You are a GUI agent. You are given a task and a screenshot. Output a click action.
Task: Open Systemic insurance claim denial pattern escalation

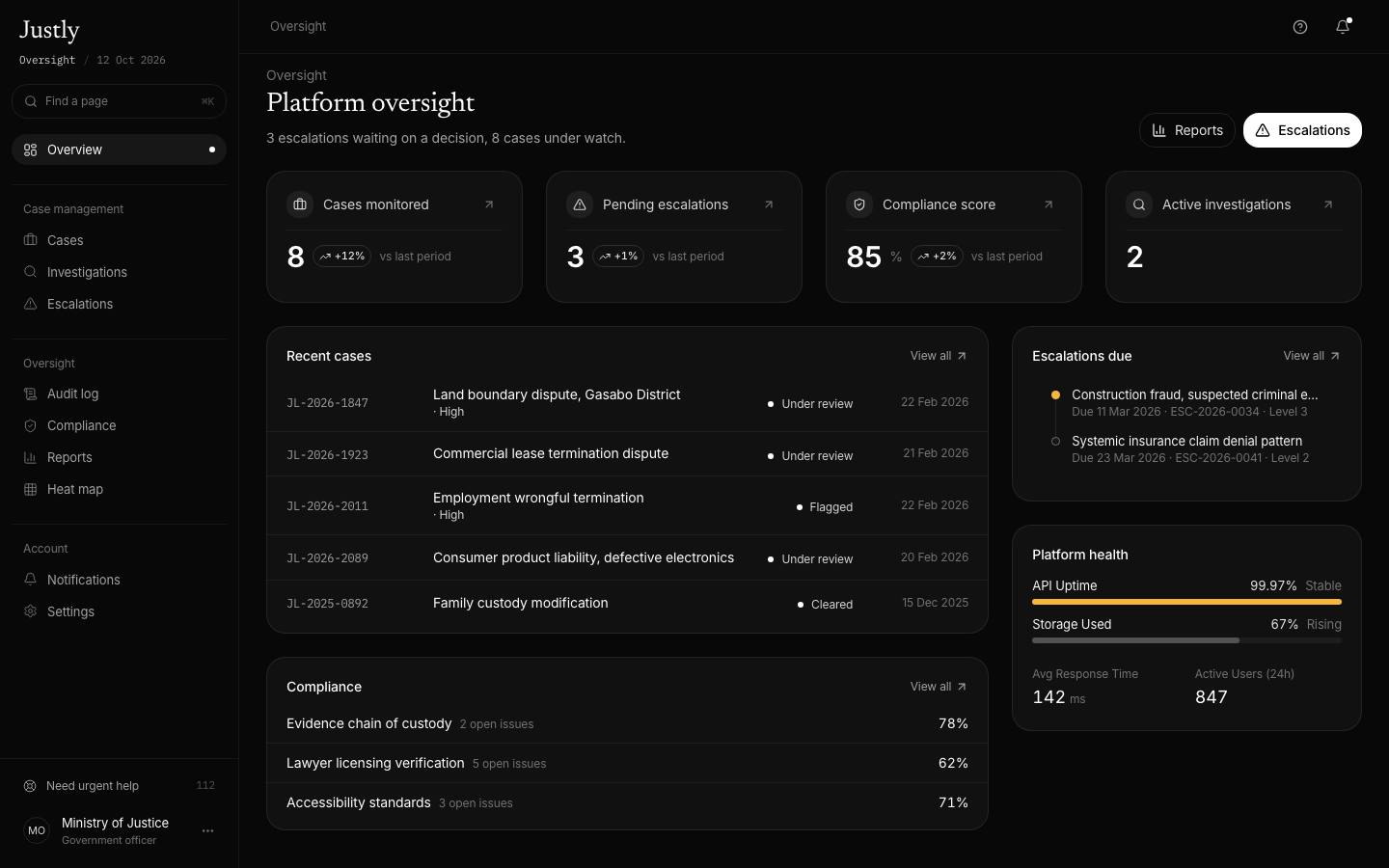point(1186,448)
